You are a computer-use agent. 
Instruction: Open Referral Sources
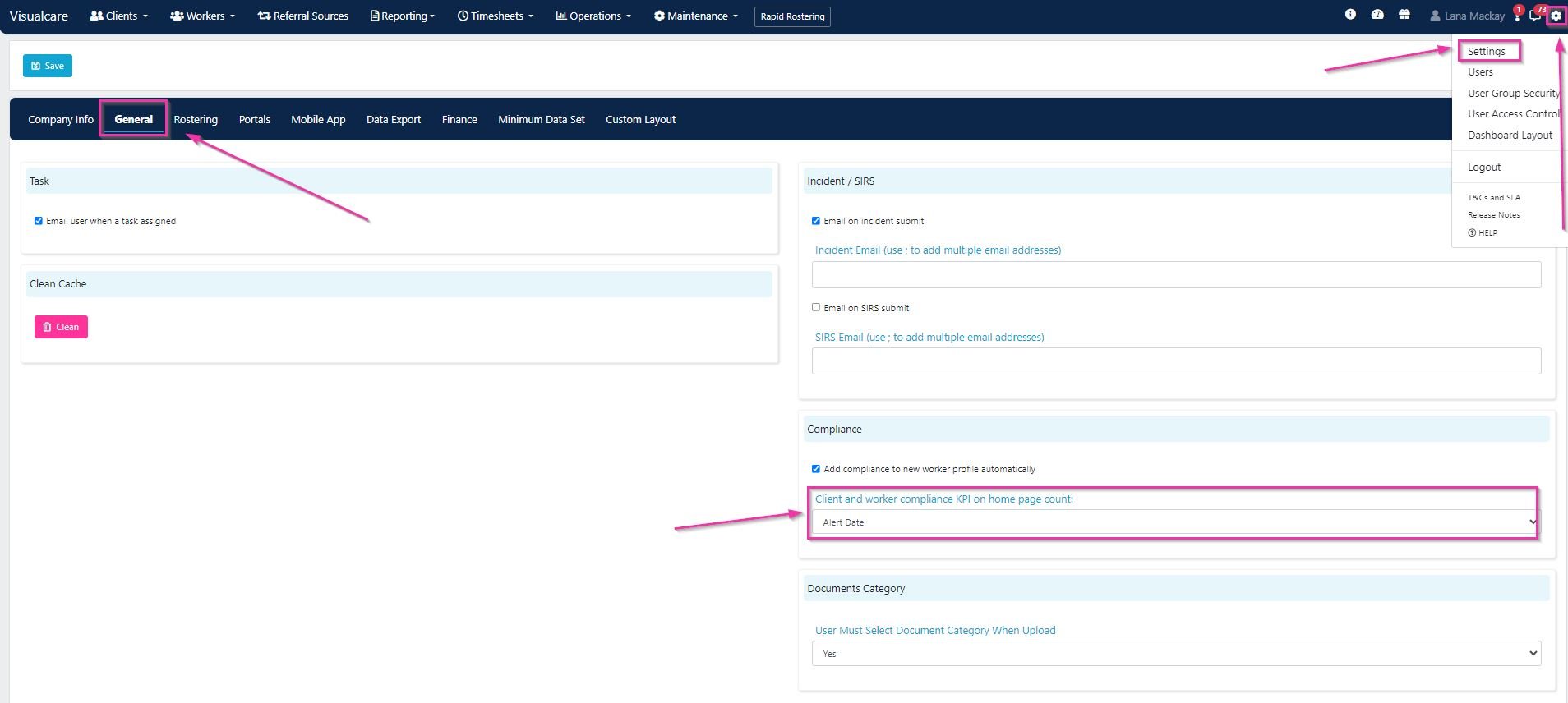click(303, 16)
